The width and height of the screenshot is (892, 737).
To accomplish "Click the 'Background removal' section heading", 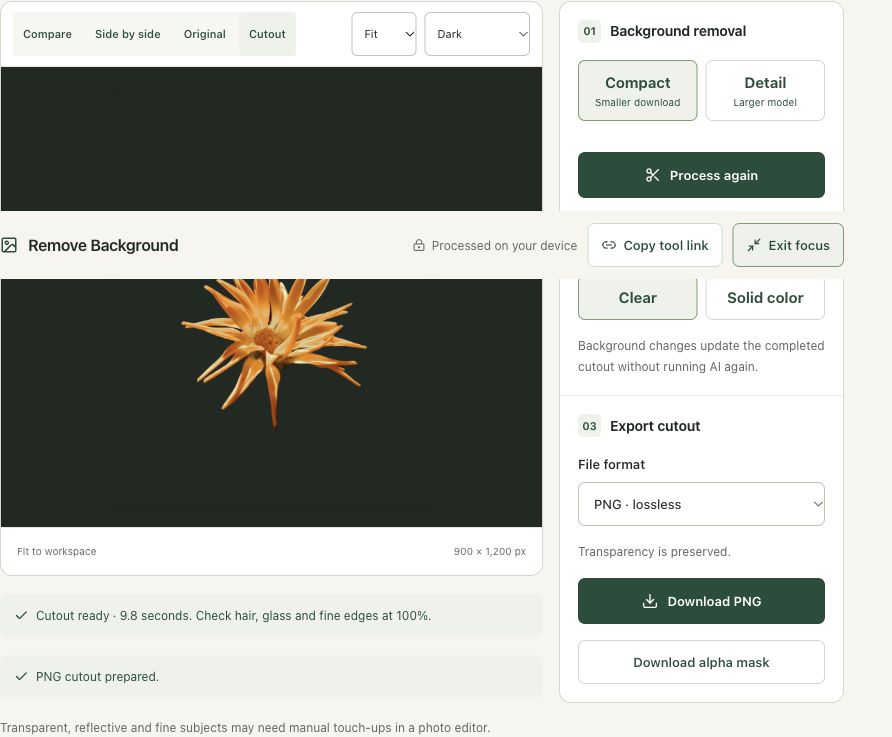I will coord(678,31).
